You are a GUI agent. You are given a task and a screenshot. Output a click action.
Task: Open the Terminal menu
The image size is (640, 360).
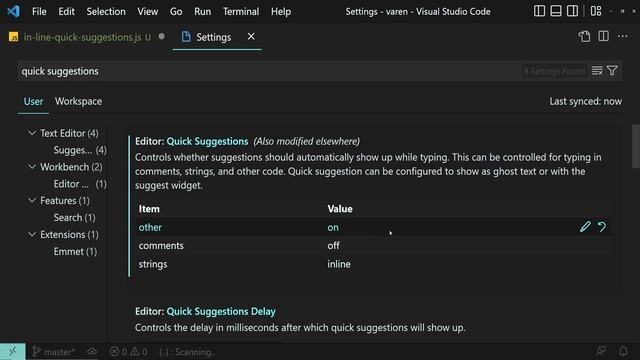[241, 11]
